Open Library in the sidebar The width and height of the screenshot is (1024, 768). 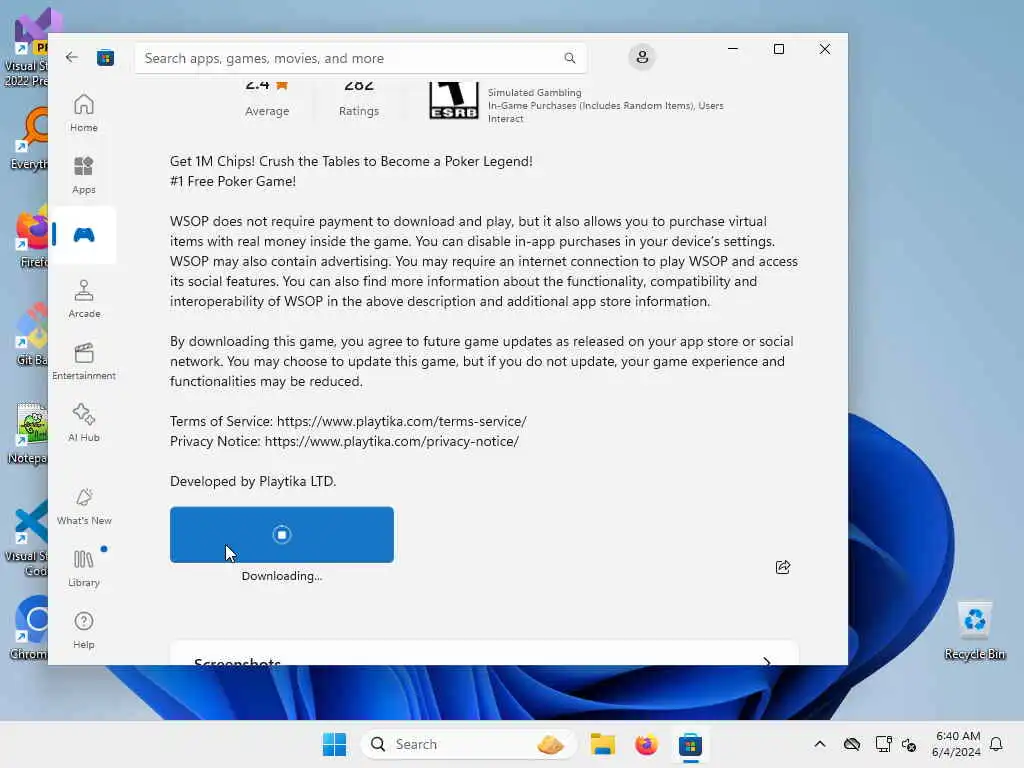click(x=84, y=568)
